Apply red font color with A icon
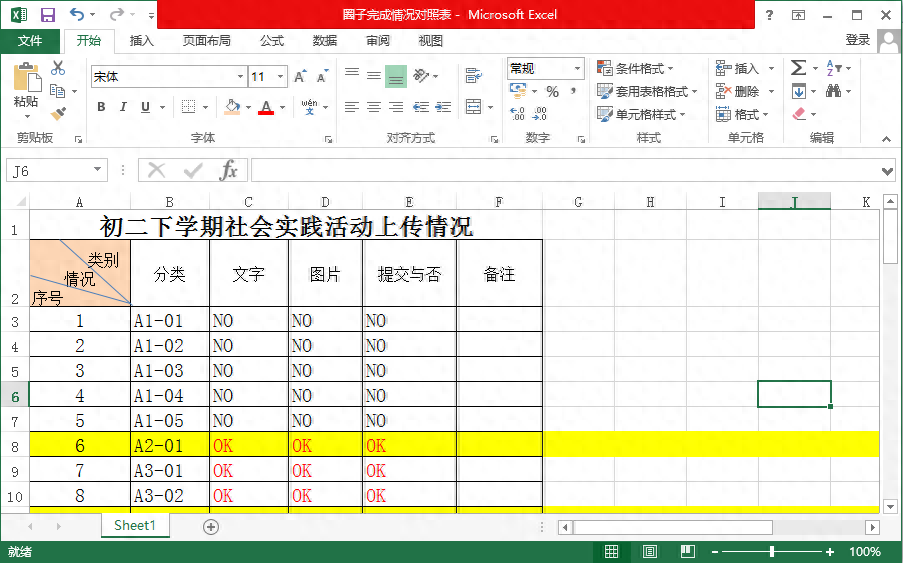 coord(266,106)
